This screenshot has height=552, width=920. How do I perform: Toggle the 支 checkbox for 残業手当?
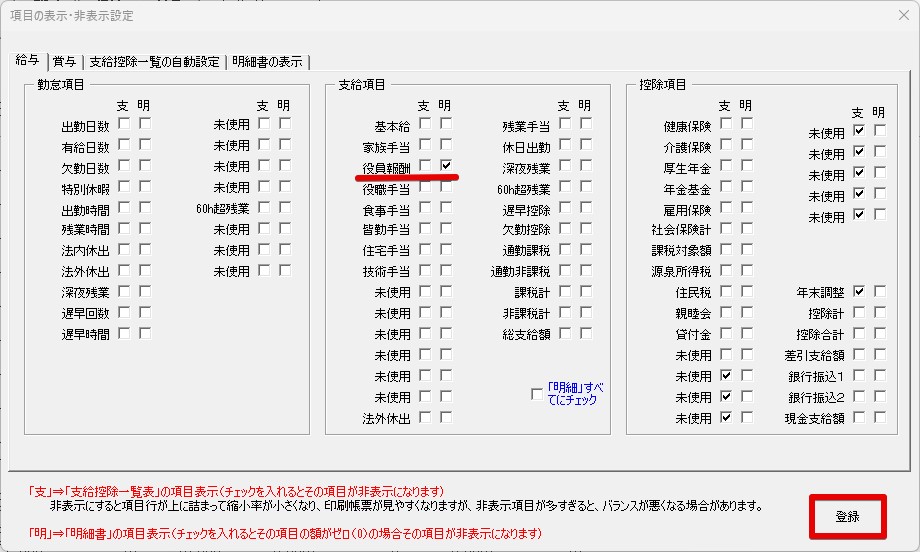(x=565, y=124)
